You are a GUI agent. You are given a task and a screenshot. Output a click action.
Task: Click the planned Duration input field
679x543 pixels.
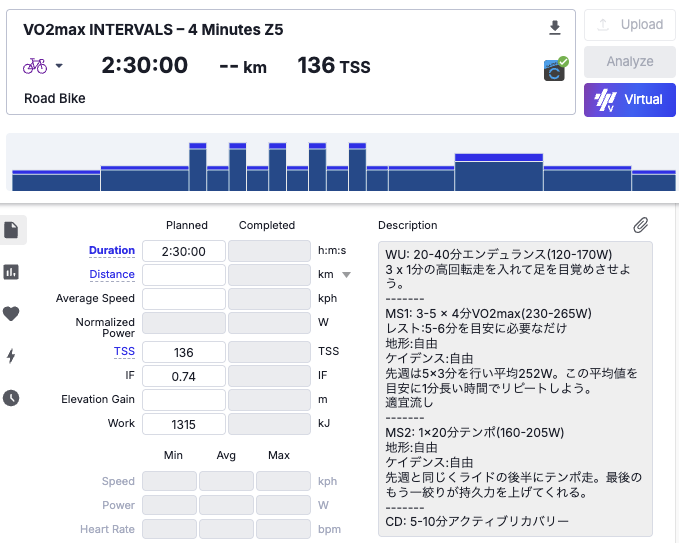point(184,251)
